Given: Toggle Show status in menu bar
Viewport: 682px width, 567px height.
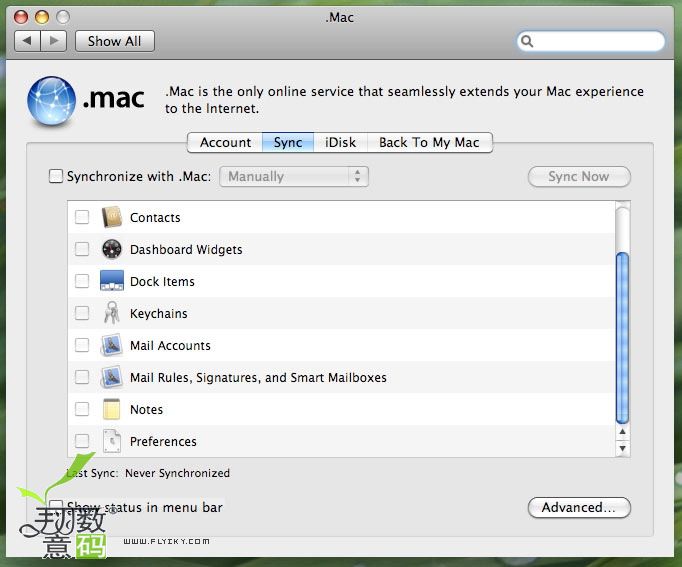Looking at the screenshot, I should pyautogui.click(x=56, y=507).
